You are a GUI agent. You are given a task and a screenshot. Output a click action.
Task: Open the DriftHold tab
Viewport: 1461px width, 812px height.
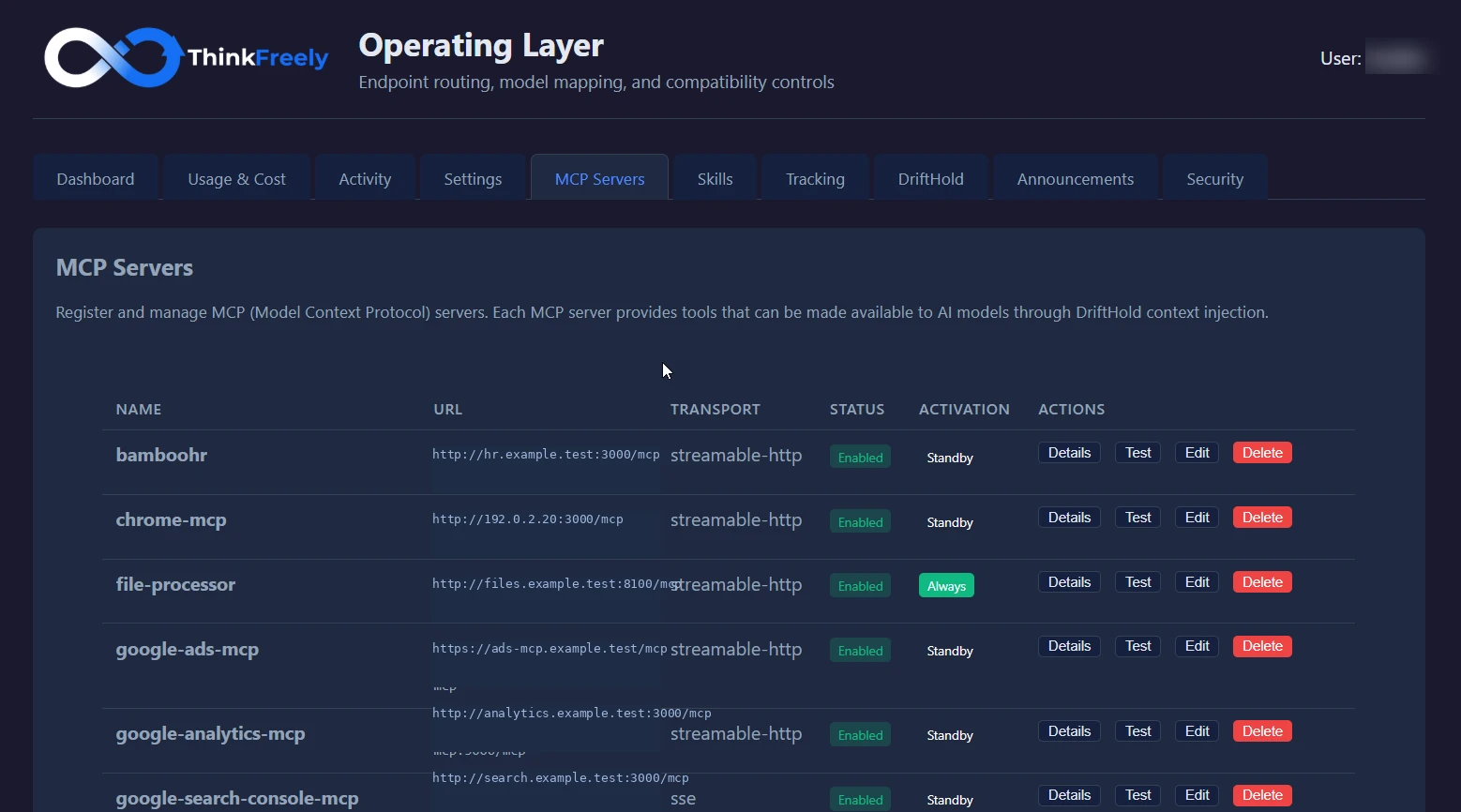(930, 178)
